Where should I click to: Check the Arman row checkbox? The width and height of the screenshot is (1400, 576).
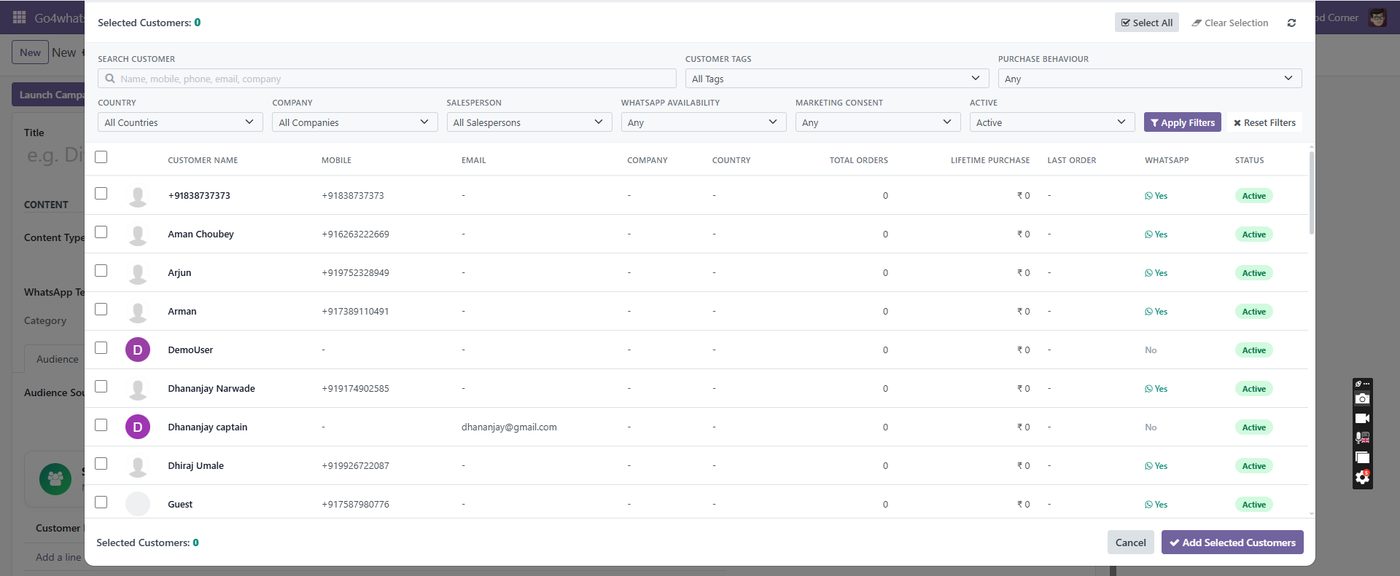pos(101,309)
